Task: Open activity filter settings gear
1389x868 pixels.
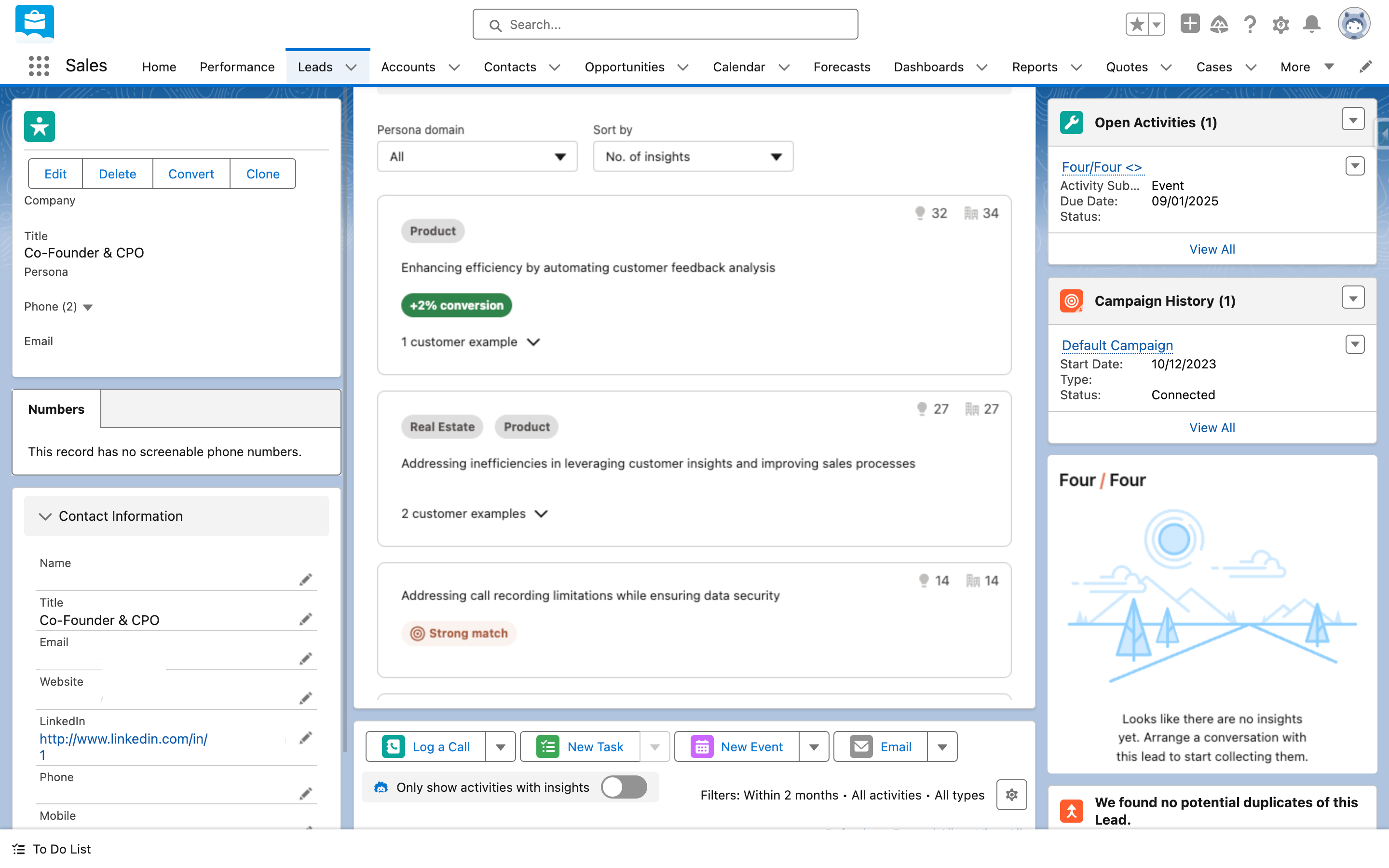Action: tap(1011, 795)
